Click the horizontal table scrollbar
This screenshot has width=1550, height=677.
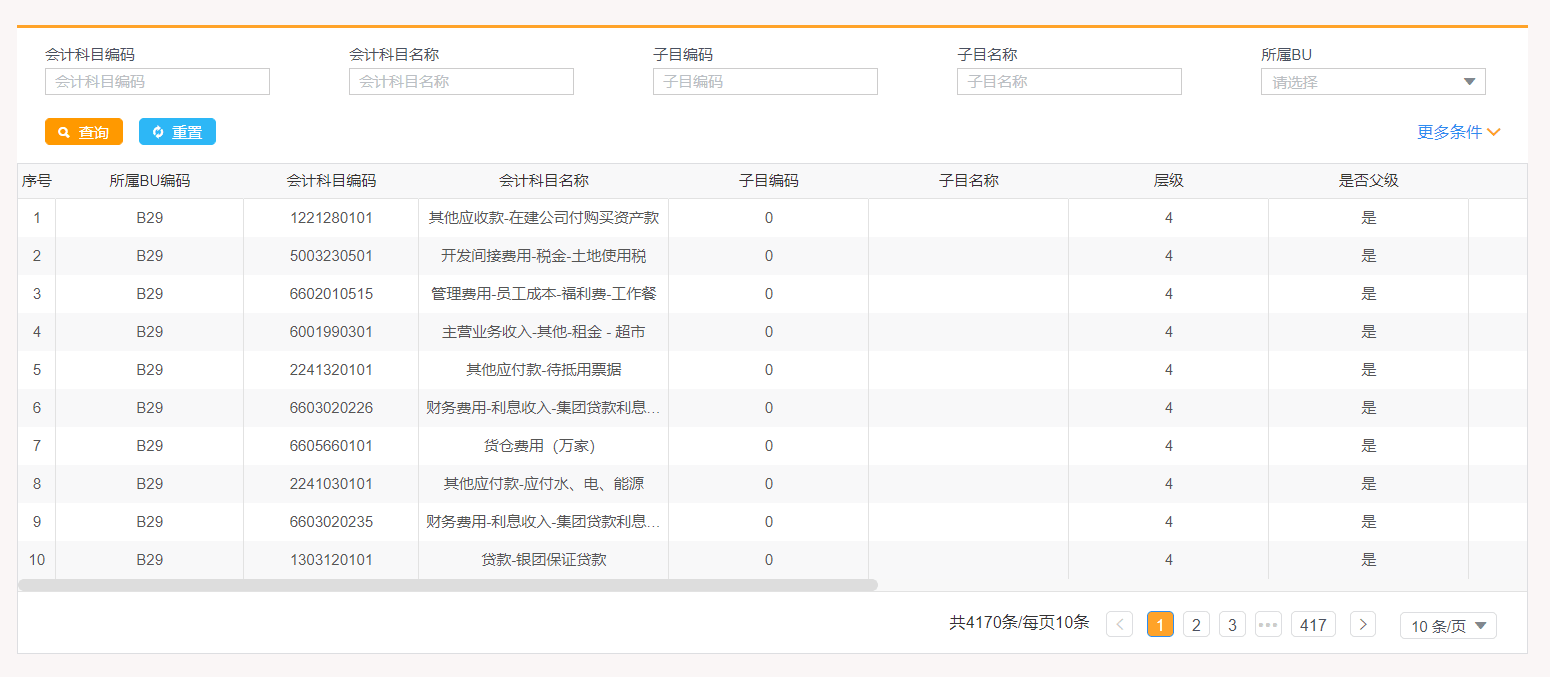pos(448,585)
